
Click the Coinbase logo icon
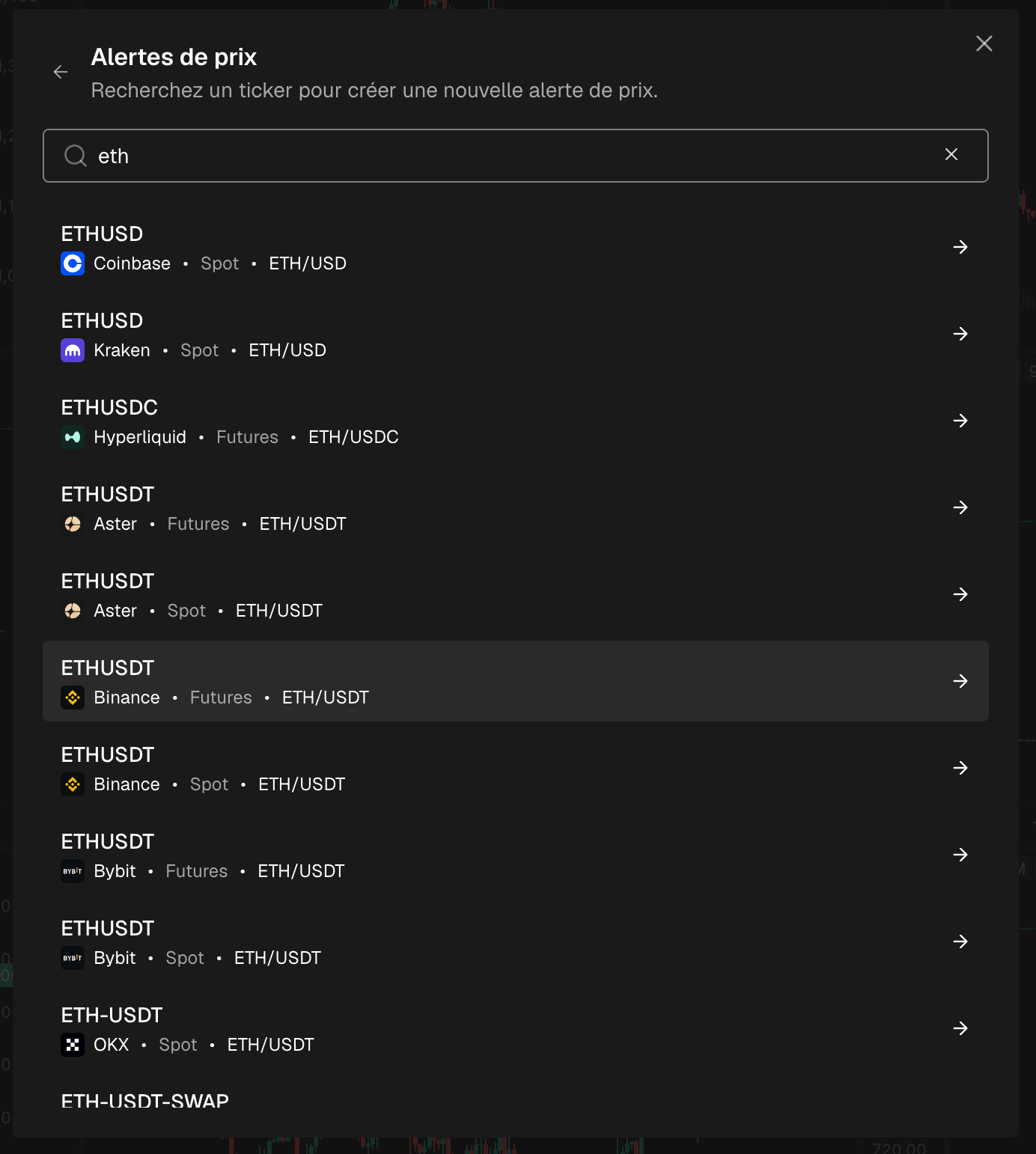[x=73, y=263]
